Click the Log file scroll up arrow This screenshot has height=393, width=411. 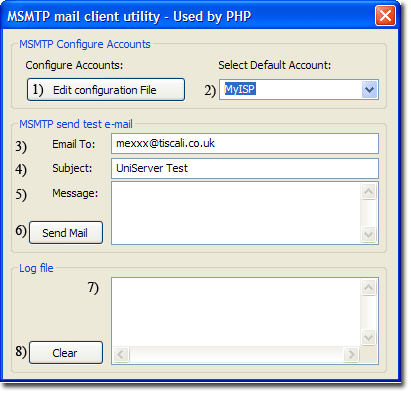click(x=369, y=287)
